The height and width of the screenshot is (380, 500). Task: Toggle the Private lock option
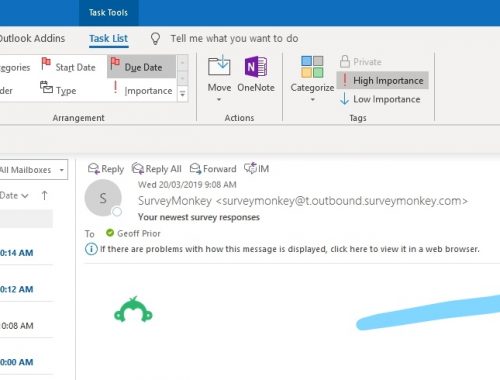tap(361, 62)
